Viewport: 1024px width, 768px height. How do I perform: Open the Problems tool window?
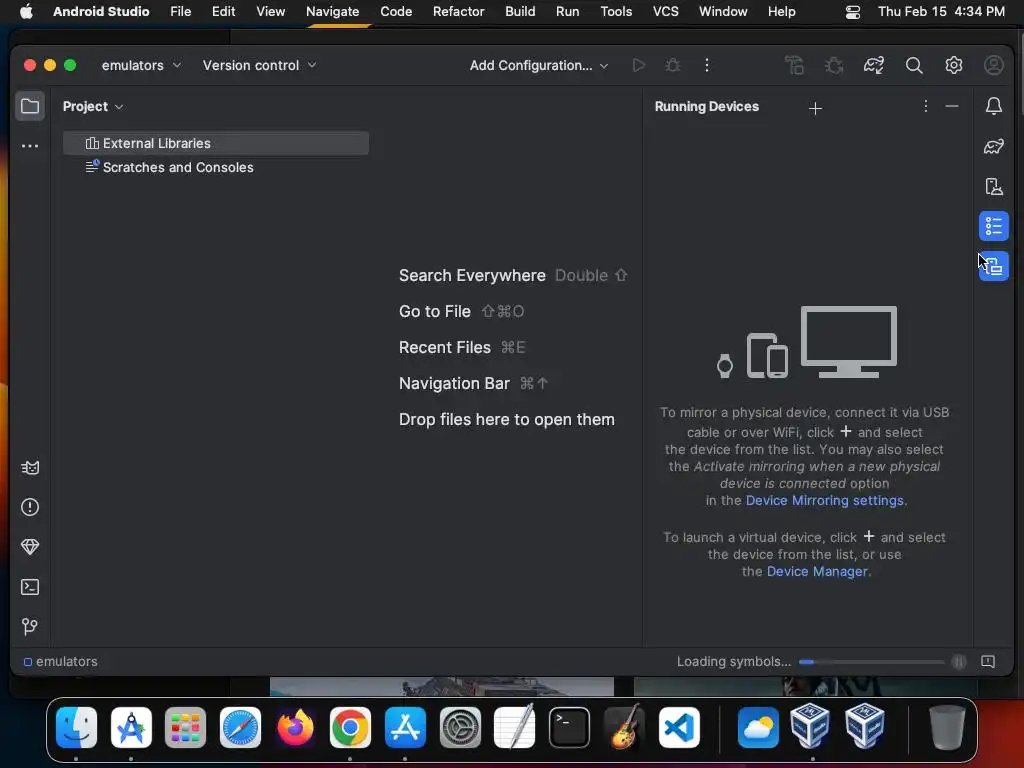click(30, 507)
